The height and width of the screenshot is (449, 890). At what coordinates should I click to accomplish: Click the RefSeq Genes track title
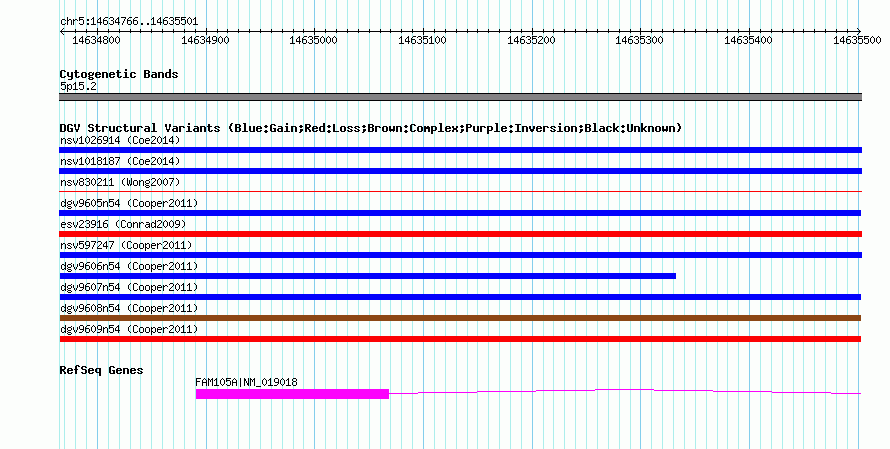[101, 370]
